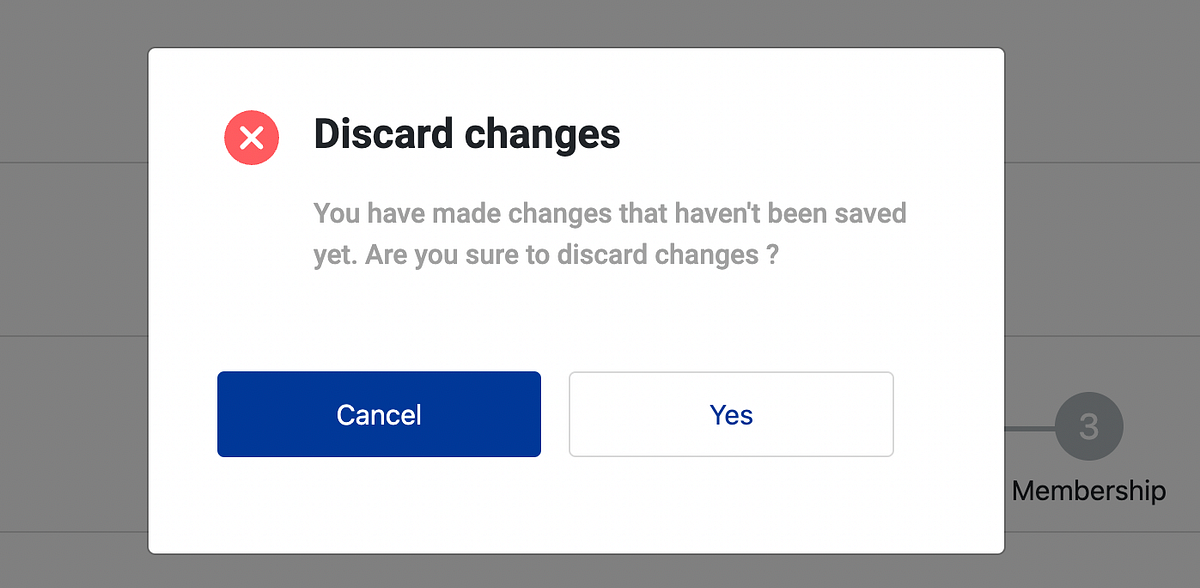1200x588 pixels.
Task: Select the Membership step label
Action: 1089,490
